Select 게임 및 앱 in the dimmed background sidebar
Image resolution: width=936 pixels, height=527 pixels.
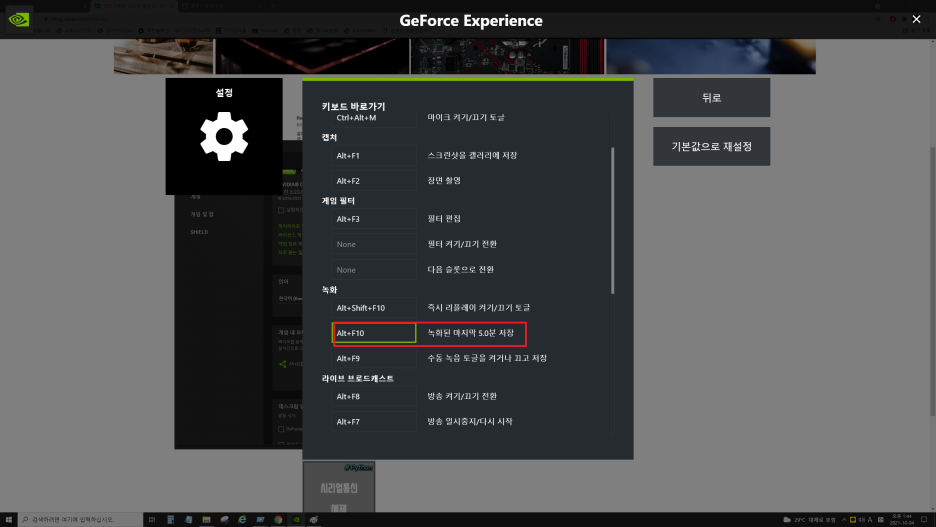pyautogui.click(x=202, y=214)
